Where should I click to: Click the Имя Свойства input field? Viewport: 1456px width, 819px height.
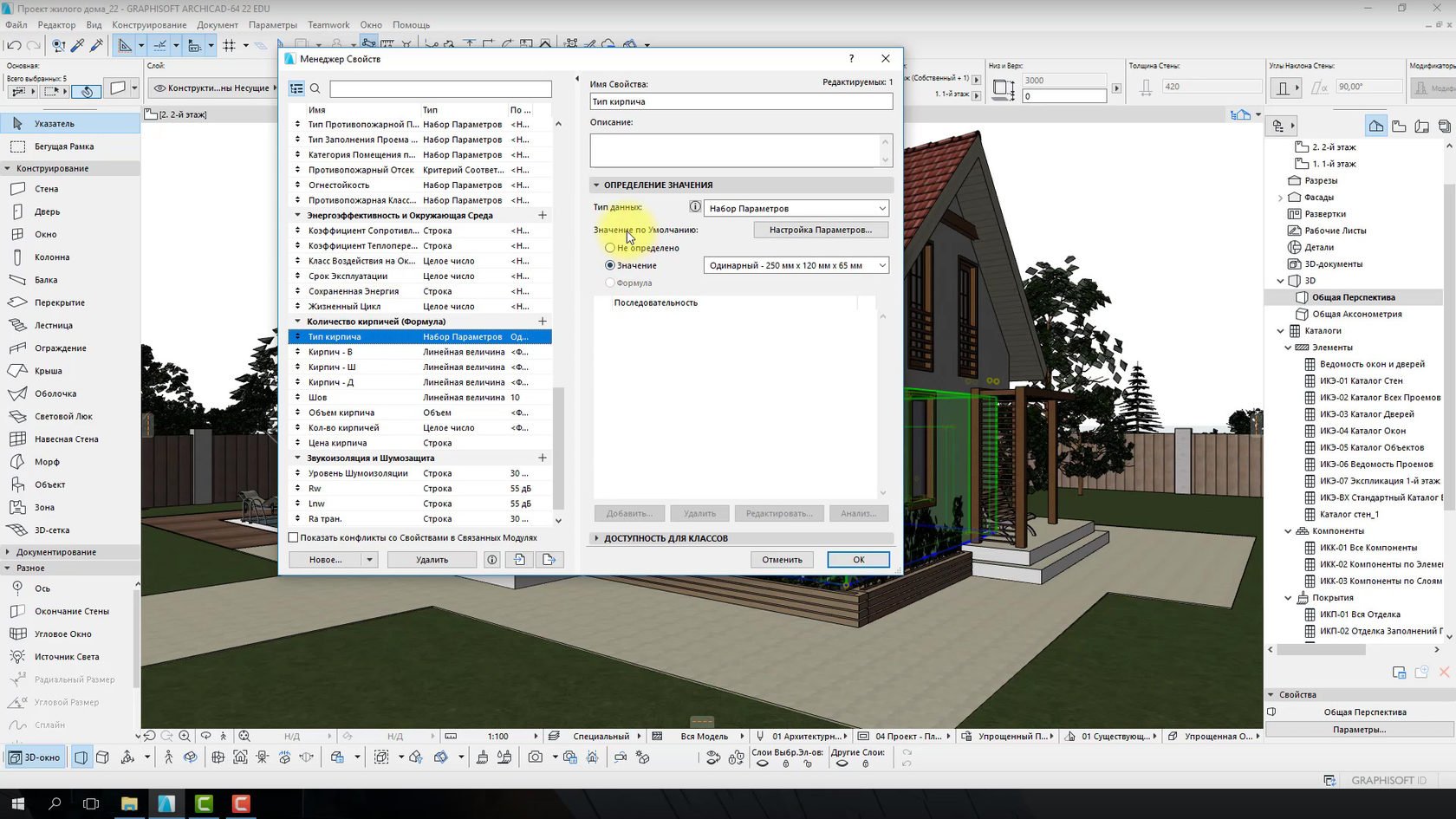[741, 101]
